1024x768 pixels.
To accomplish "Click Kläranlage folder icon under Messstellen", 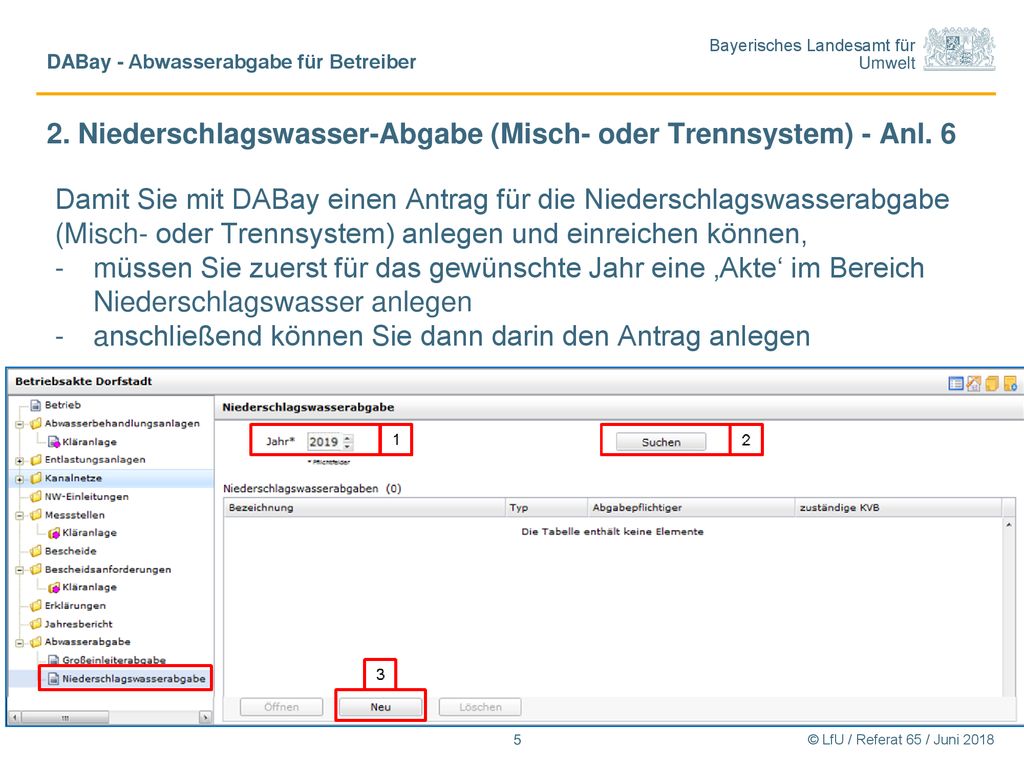I will 54,533.
